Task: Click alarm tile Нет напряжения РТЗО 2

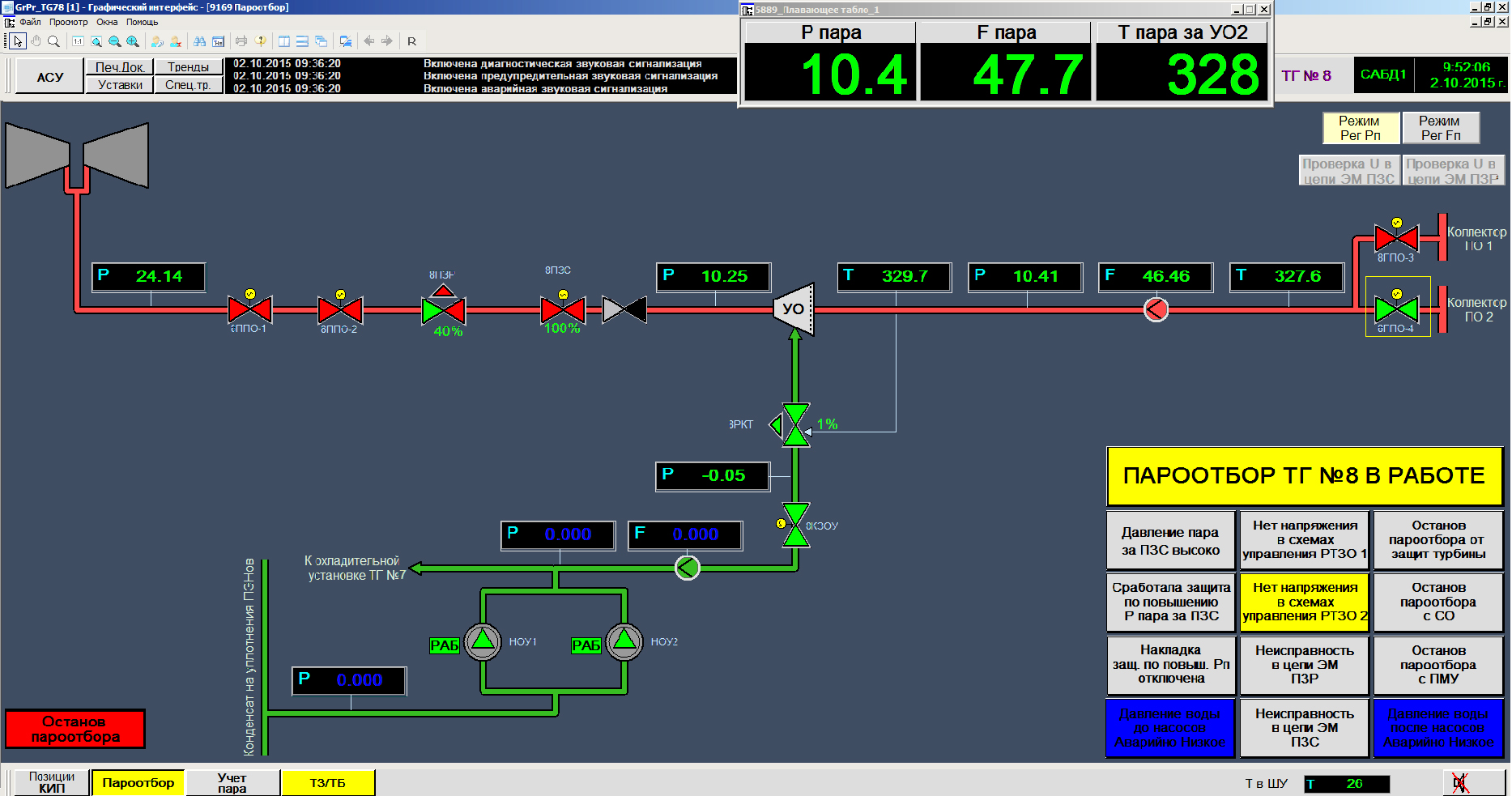Action: pos(1305,602)
